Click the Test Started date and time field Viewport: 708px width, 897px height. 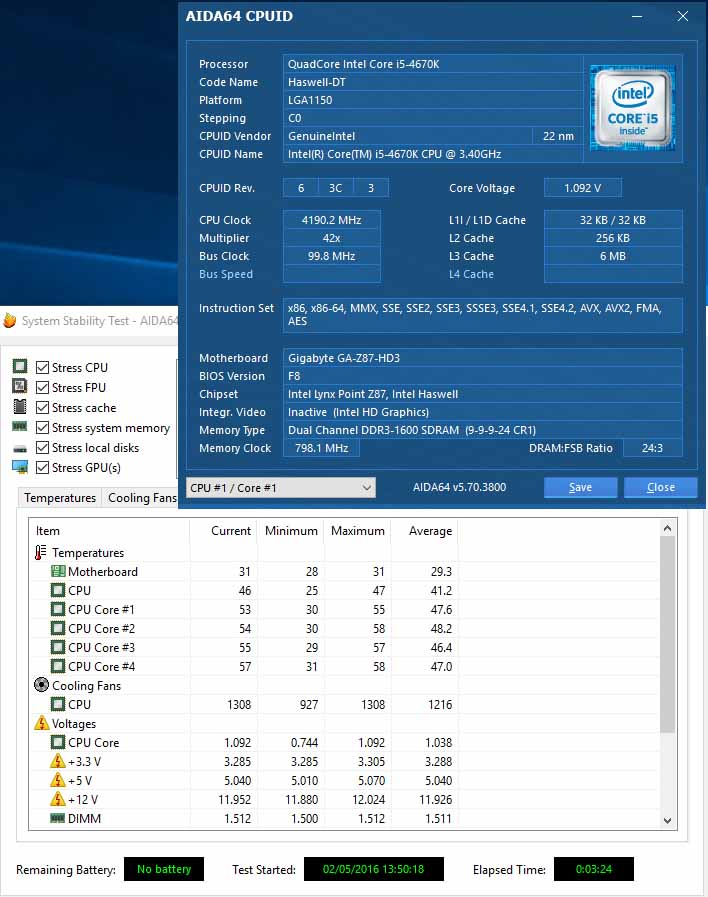pyautogui.click(x=373, y=869)
